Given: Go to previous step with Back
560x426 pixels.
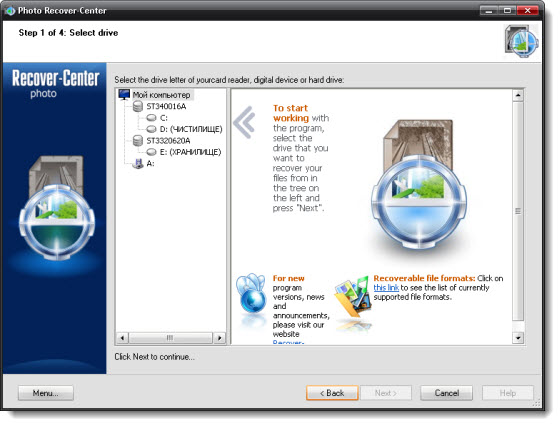Looking at the screenshot, I should [332, 393].
